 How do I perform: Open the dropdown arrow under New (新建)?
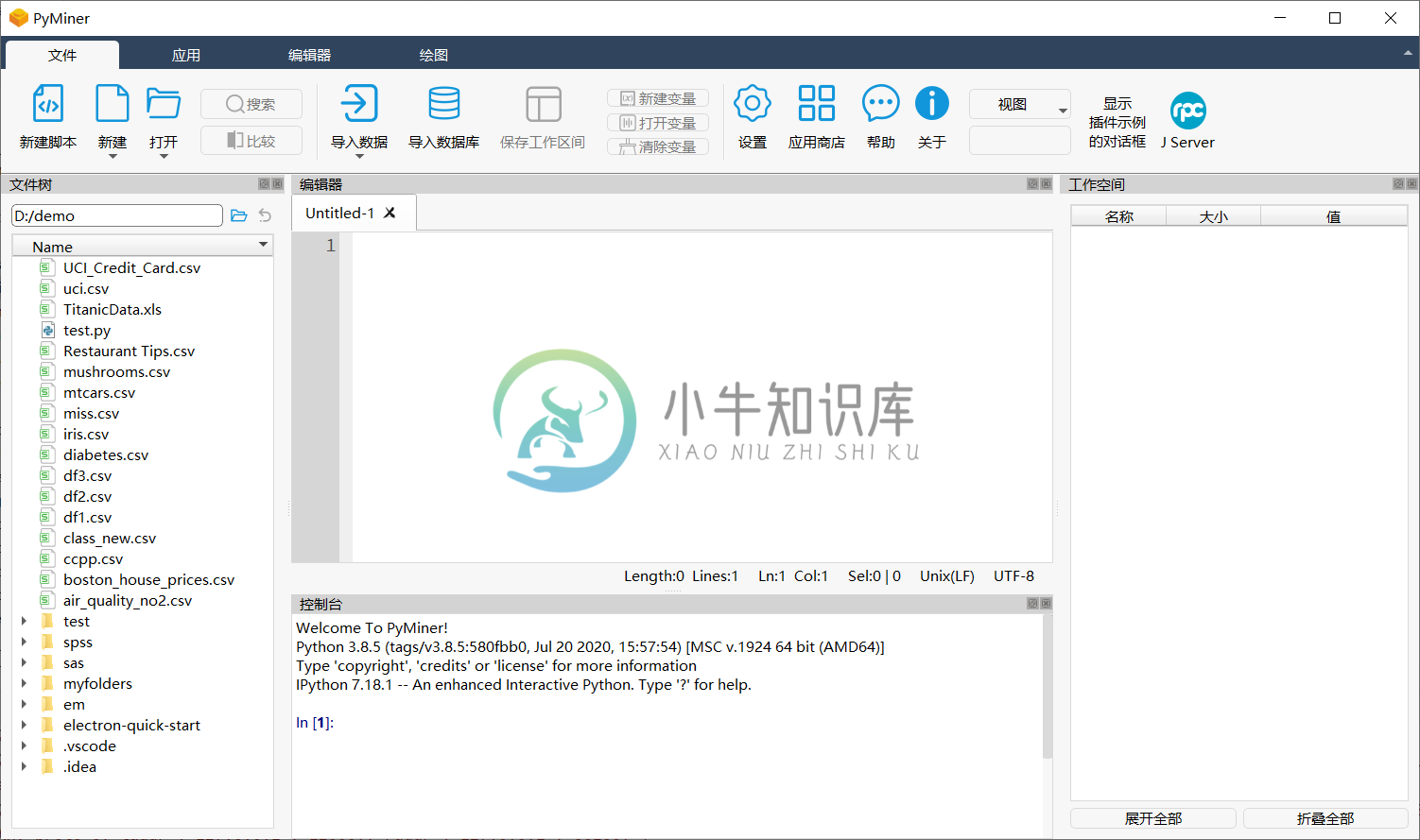click(113, 156)
